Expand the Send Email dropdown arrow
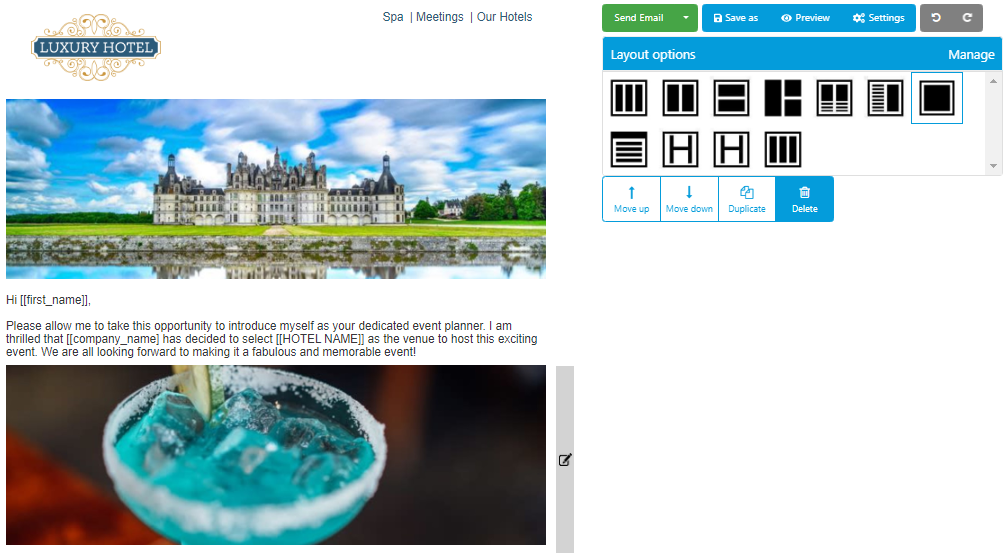This screenshot has width=1008, height=556. pyautogui.click(x=686, y=18)
